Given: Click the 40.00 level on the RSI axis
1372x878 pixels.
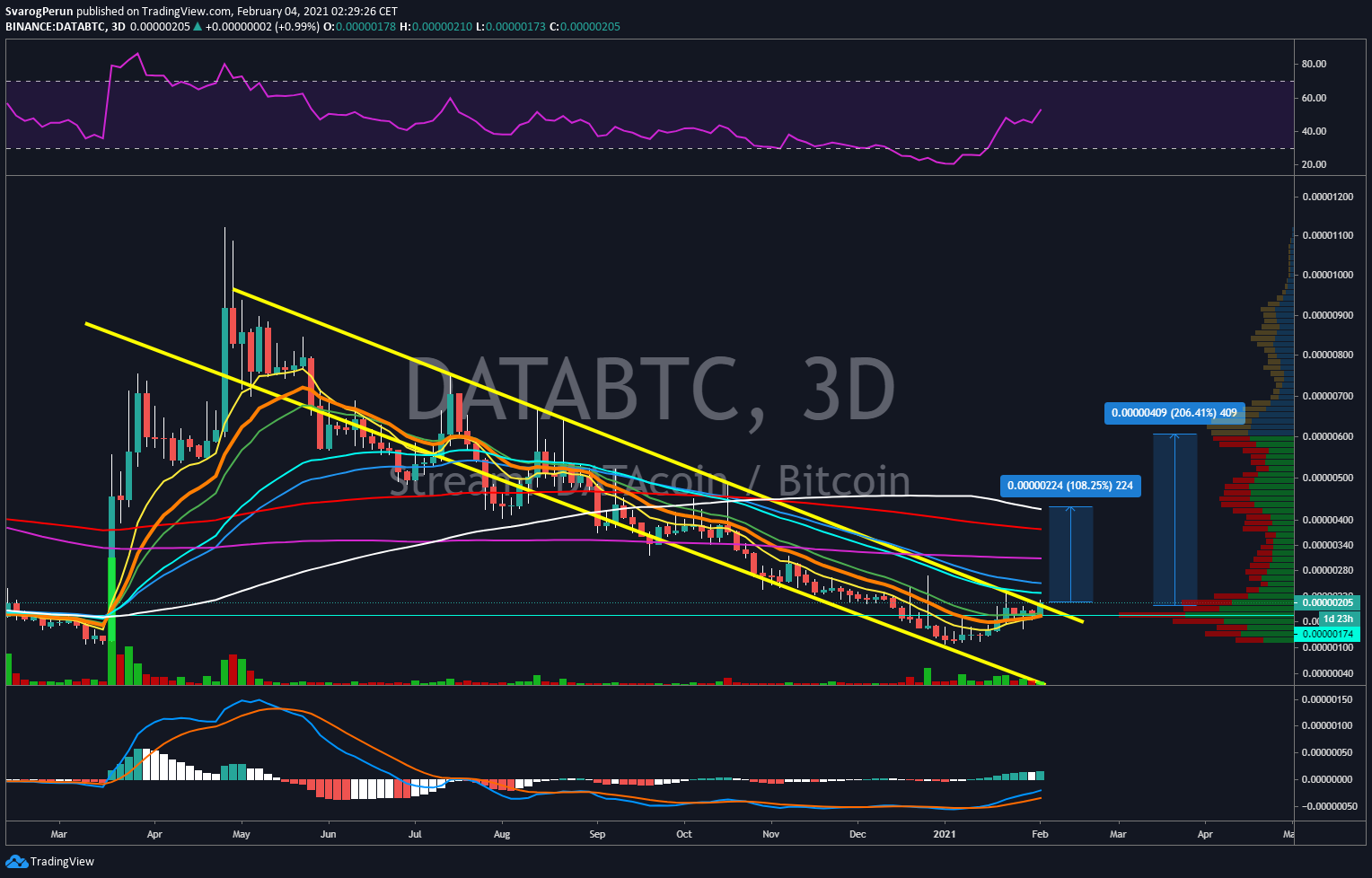Looking at the screenshot, I should click(x=1314, y=131).
